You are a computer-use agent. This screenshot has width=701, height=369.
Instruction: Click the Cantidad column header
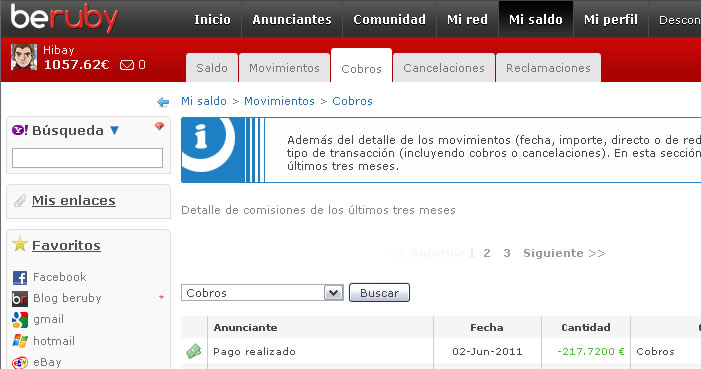click(x=586, y=327)
